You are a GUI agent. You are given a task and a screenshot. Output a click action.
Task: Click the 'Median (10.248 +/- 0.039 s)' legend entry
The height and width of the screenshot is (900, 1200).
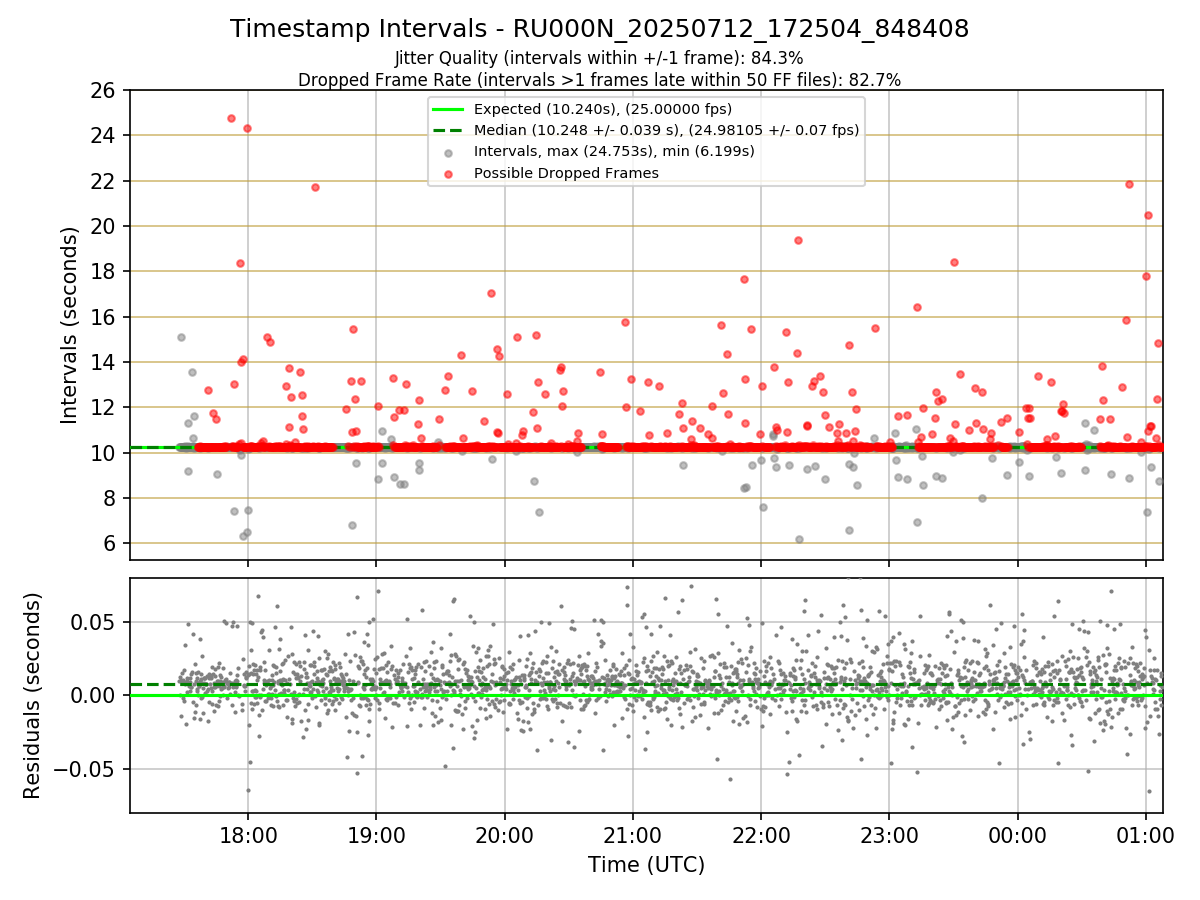(x=666, y=130)
